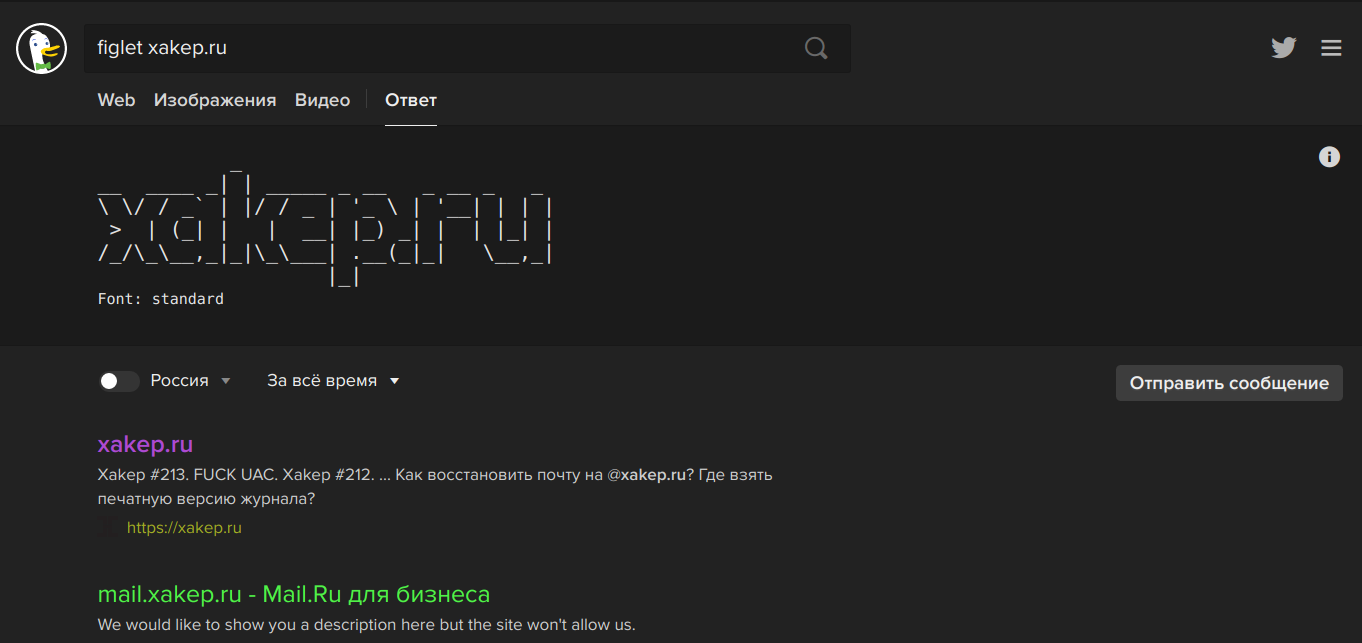
Task: Toggle the Россия region switch
Action: point(119,381)
